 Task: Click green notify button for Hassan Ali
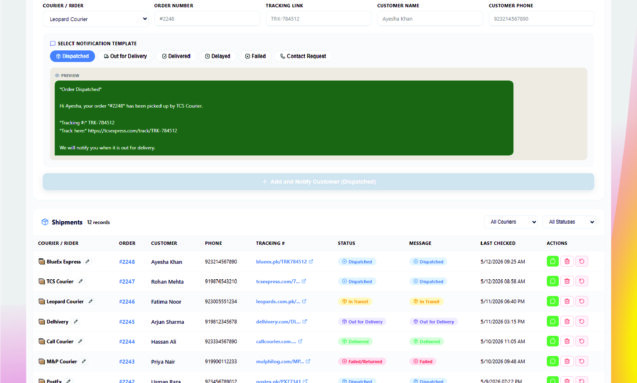point(552,341)
